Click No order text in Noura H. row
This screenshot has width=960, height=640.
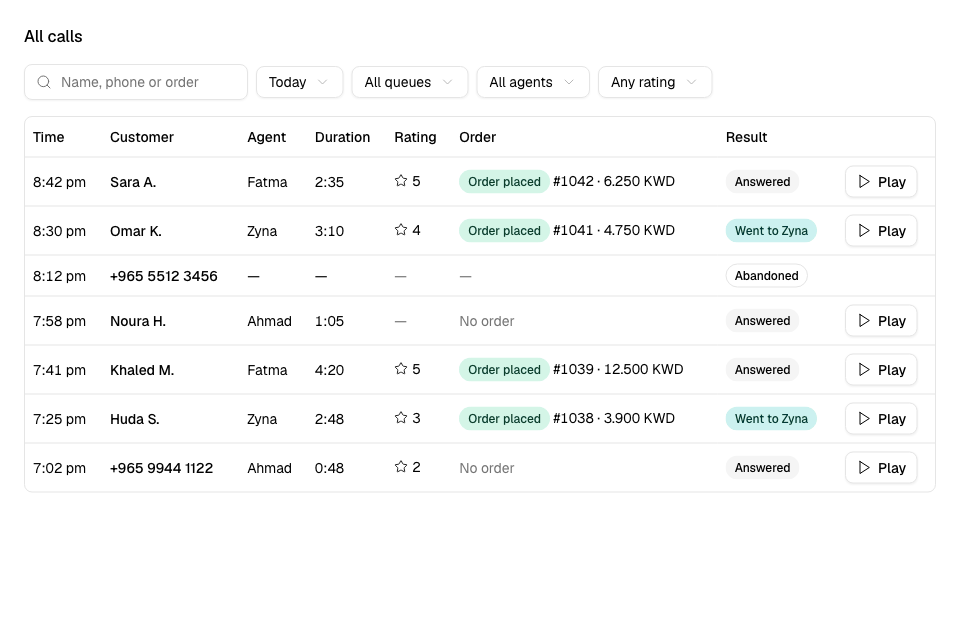tap(487, 321)
